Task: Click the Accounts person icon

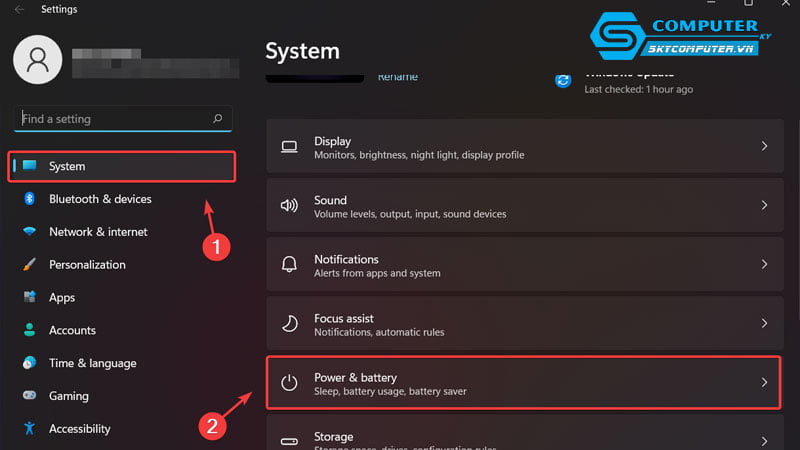Action: 30,330
